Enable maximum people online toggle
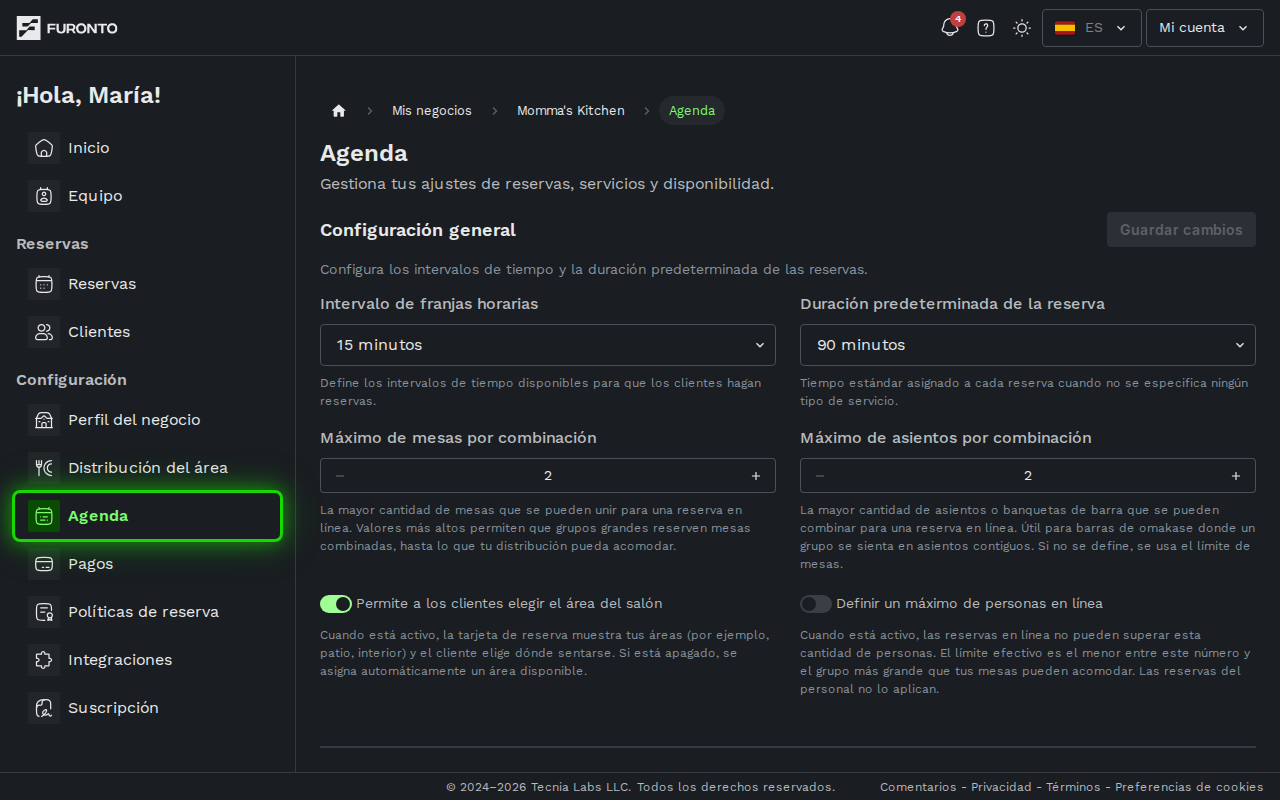1280x800 pixels. coord(816,604)
